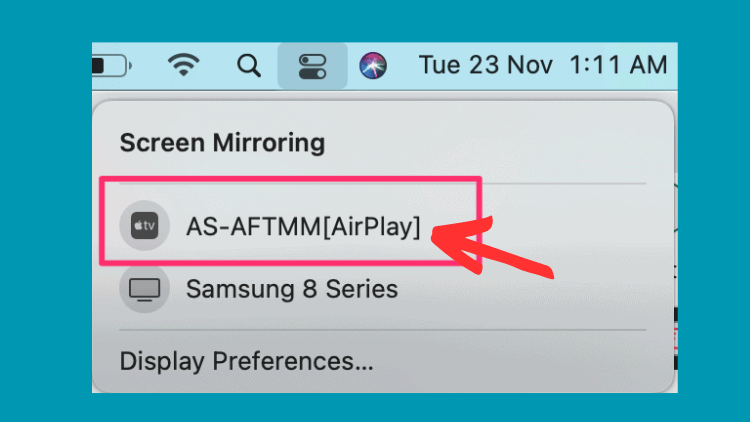Click the Apple TV device icon
750x422 pixels.
tap(144, 225)
